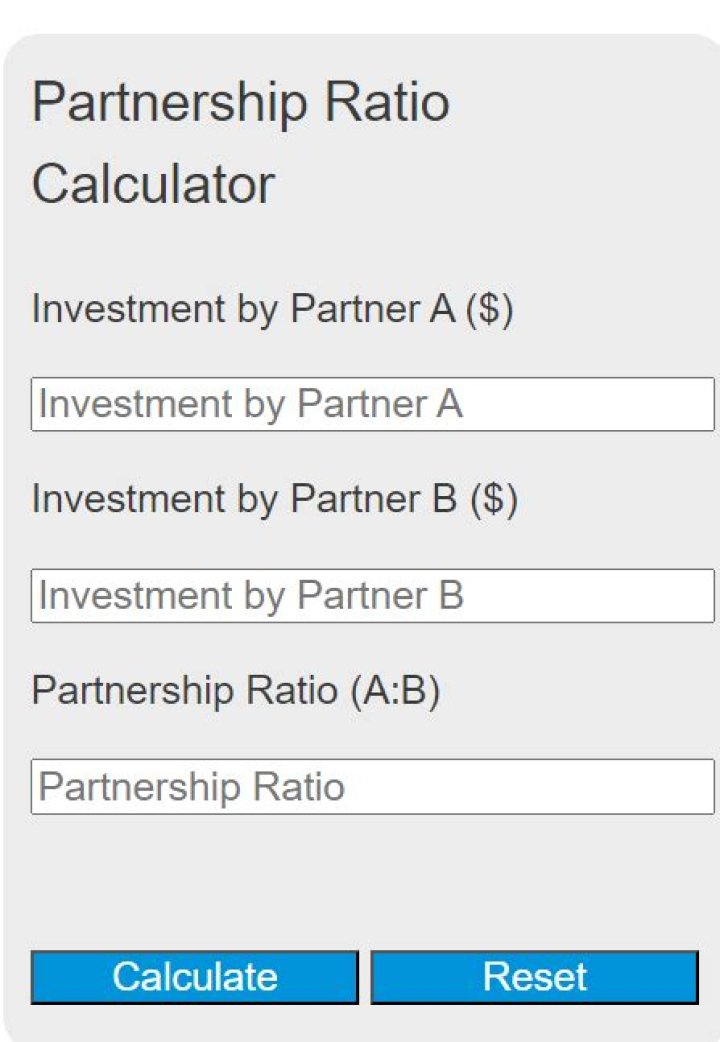
Task: Click the white area above the calculator card
Action: (360, 14)
